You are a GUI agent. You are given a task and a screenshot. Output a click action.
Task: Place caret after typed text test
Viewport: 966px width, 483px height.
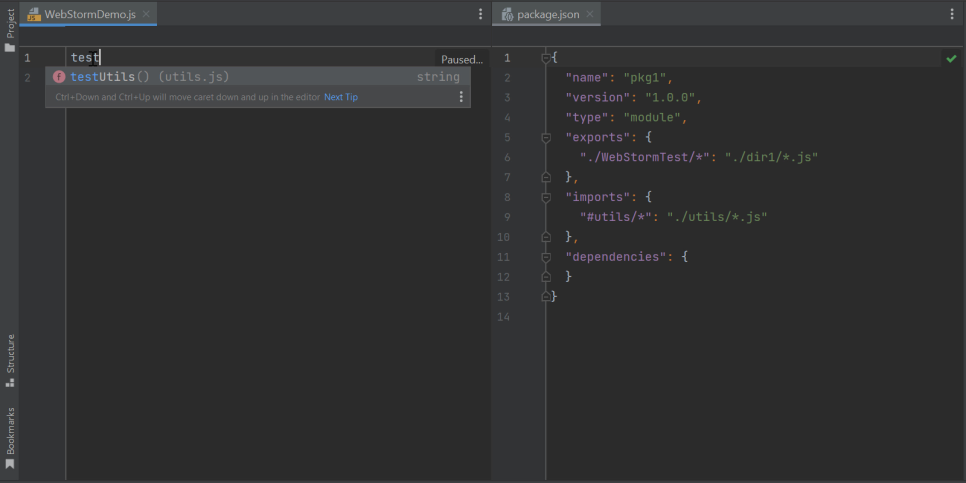pyautogui.click(x=100, y=58)
